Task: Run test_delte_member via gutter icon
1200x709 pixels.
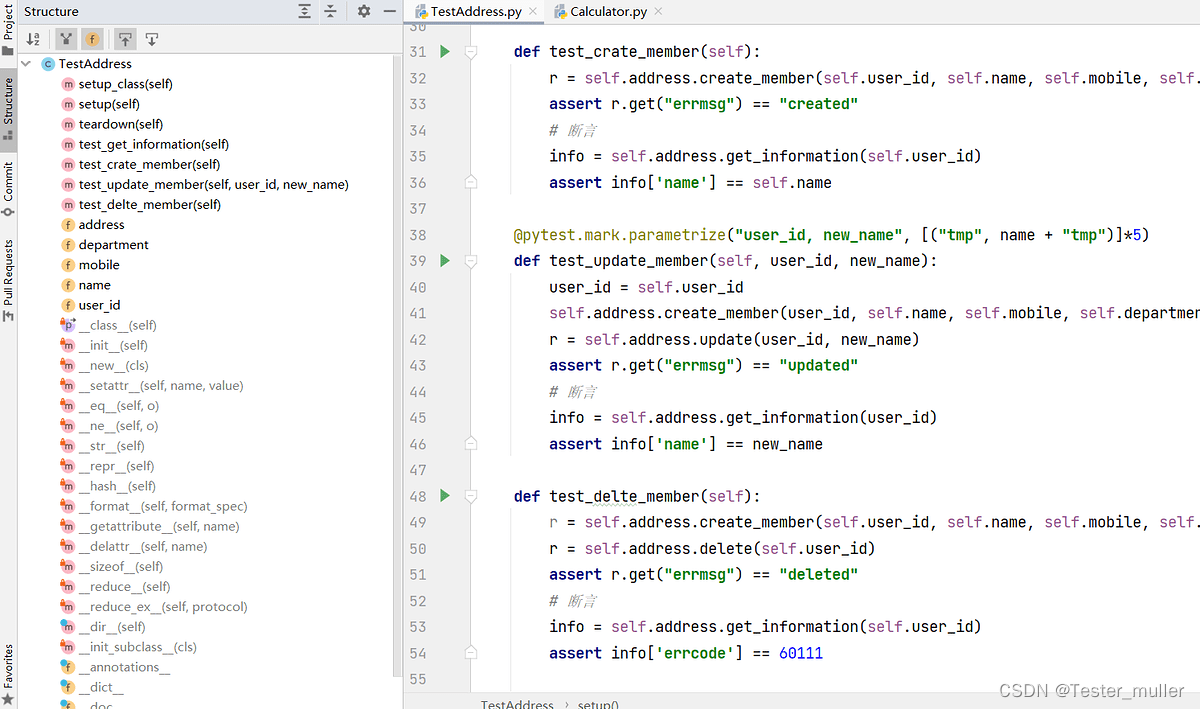Action: coord(445,495)
